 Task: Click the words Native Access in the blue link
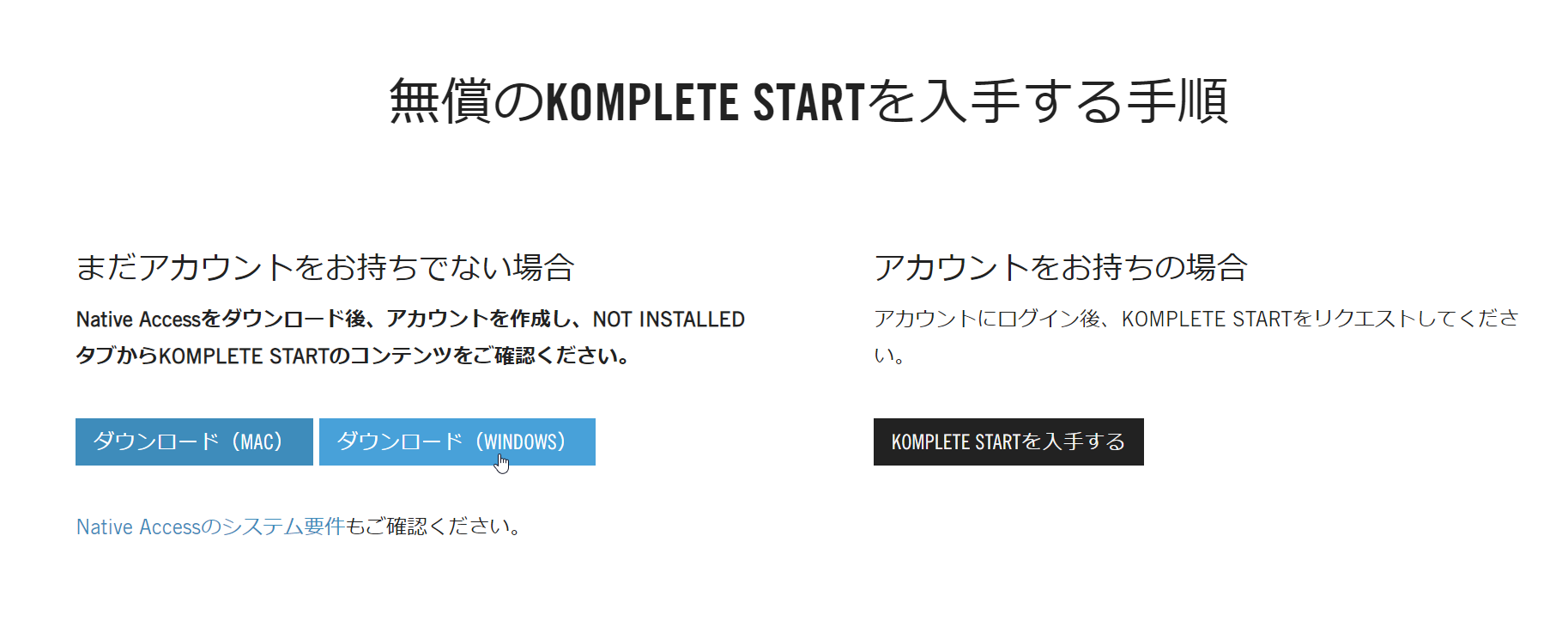coord(138,527)
